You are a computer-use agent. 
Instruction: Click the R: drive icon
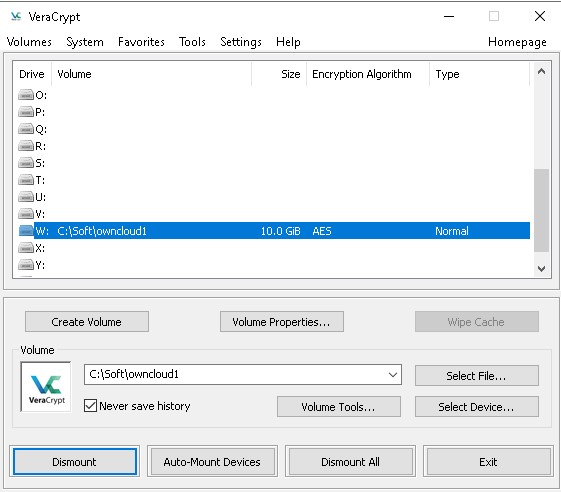[x=26, y=146]
